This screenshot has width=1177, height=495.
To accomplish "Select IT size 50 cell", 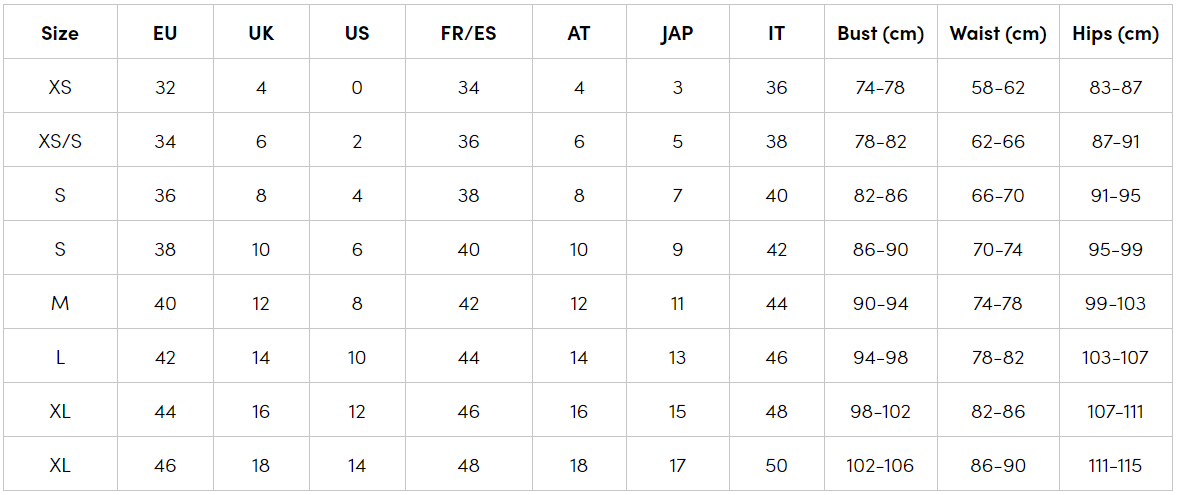I will pos(776,465).
